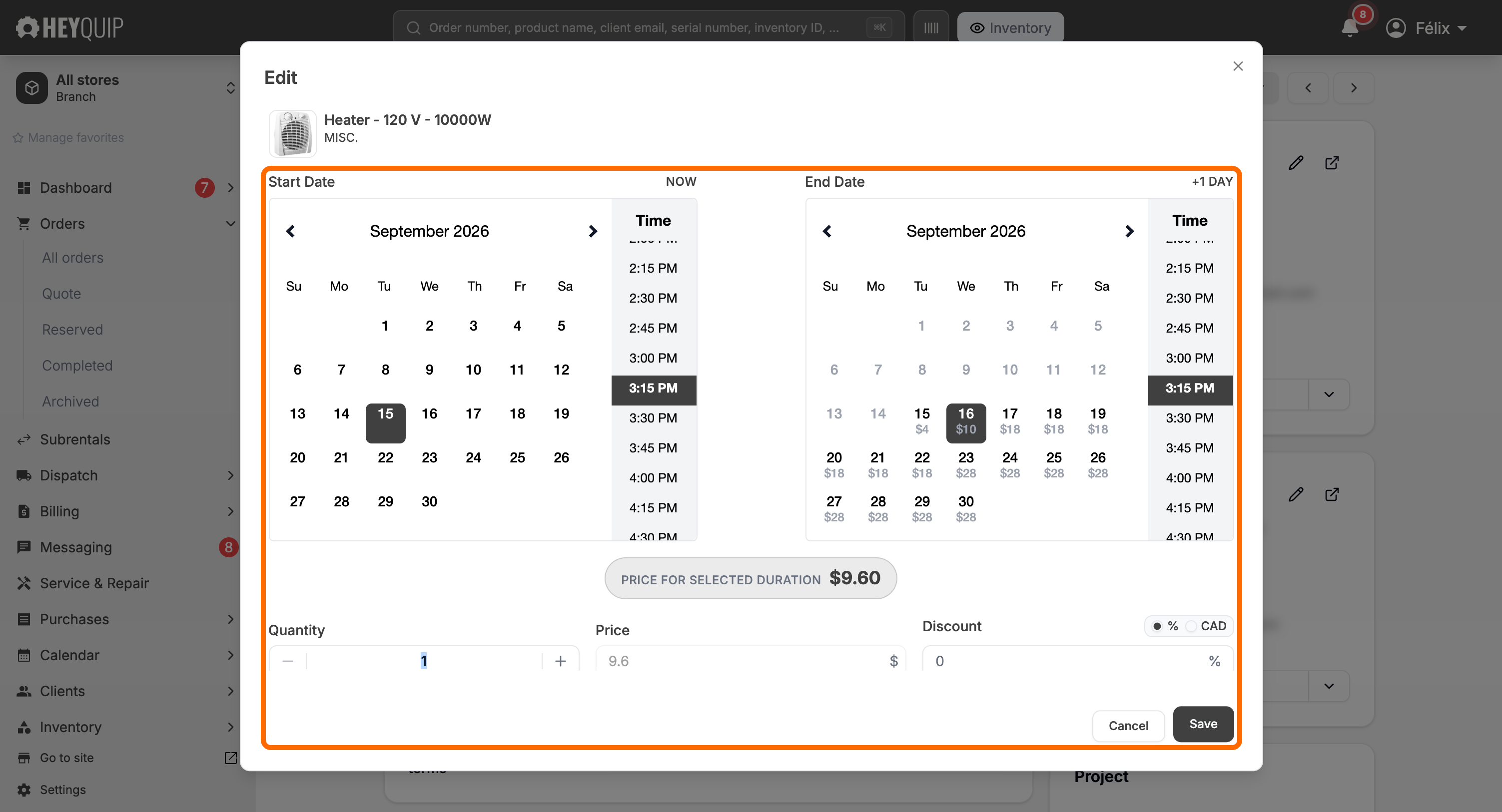1502x812 pixels.
Task: Select the percent discount radio
Action: [1157, 626]
